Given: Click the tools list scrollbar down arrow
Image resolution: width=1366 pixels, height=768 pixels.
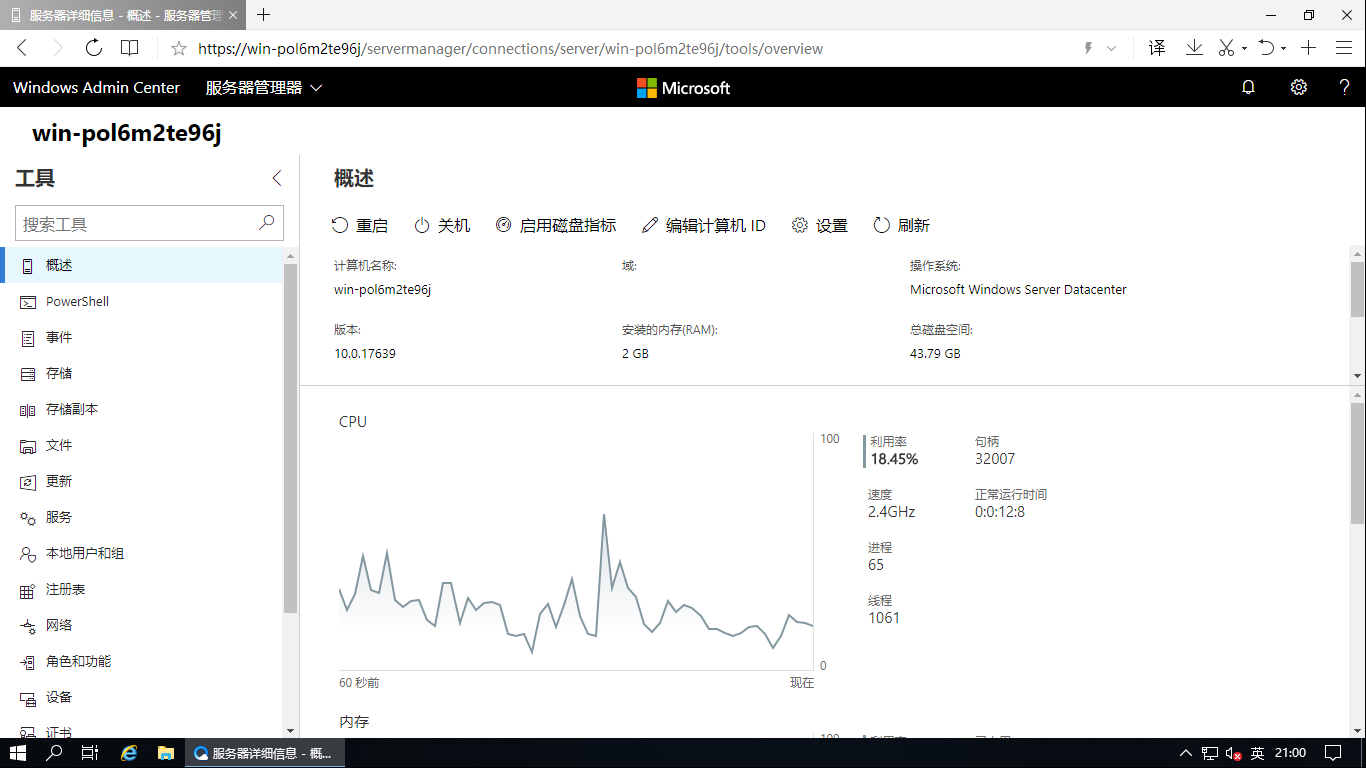Looking at the screenshot, I should (x=291, y=731).
